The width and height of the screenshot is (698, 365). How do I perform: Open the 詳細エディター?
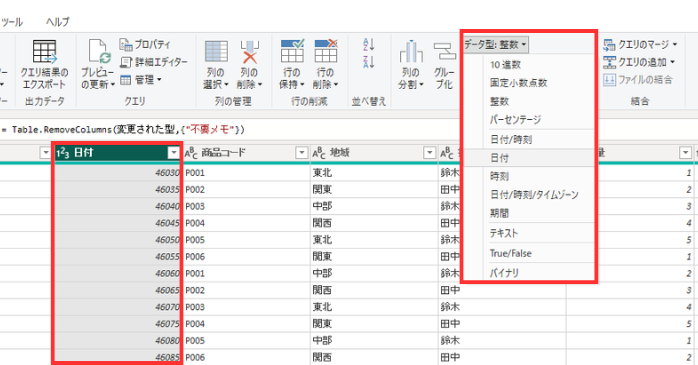pos(154,62)
